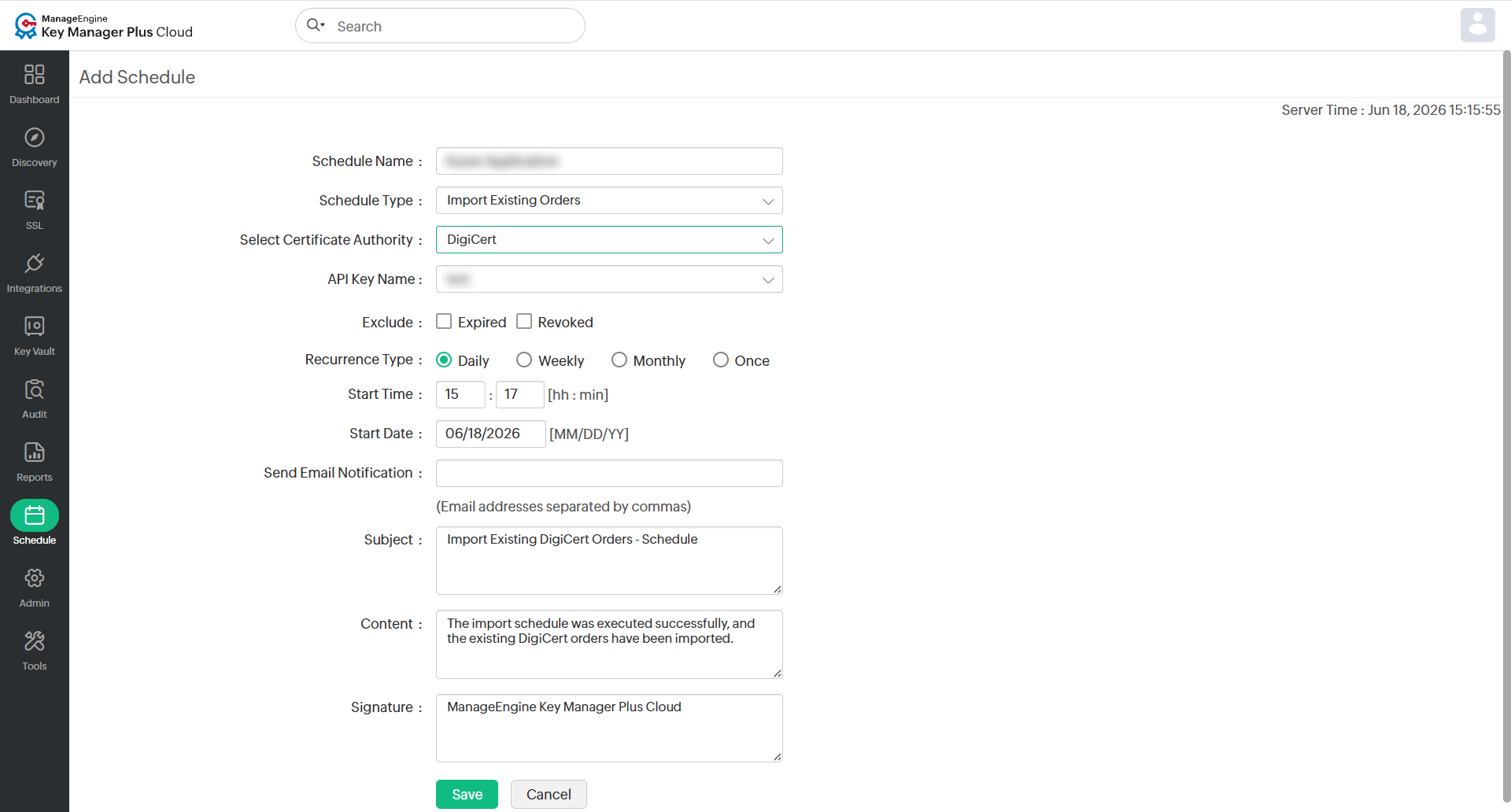Open the SSL certificate icon

click(x=34, y=200)
